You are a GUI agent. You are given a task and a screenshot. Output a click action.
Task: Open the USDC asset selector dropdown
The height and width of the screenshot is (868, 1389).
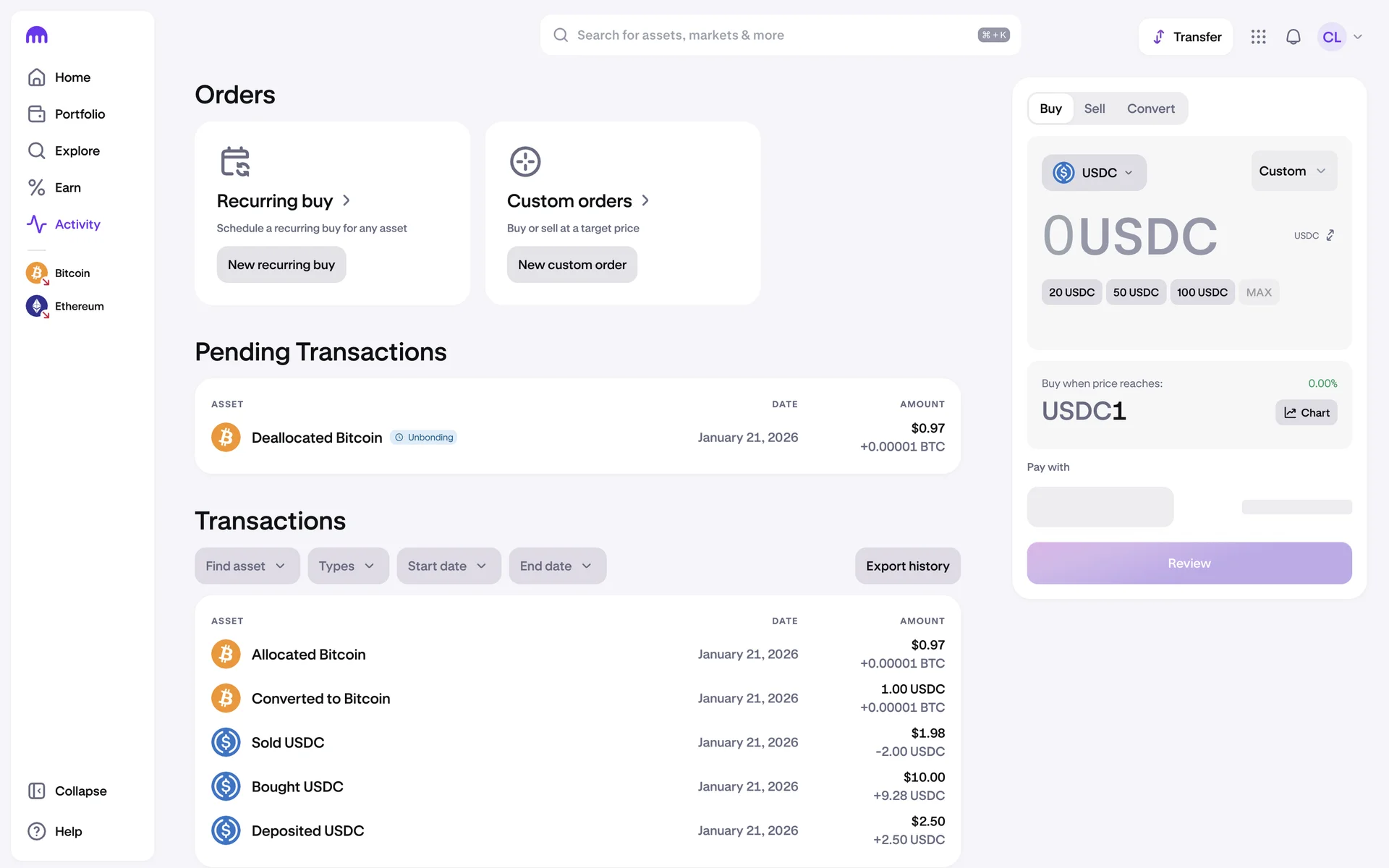pyautogui.click(x=1093, y=173)
